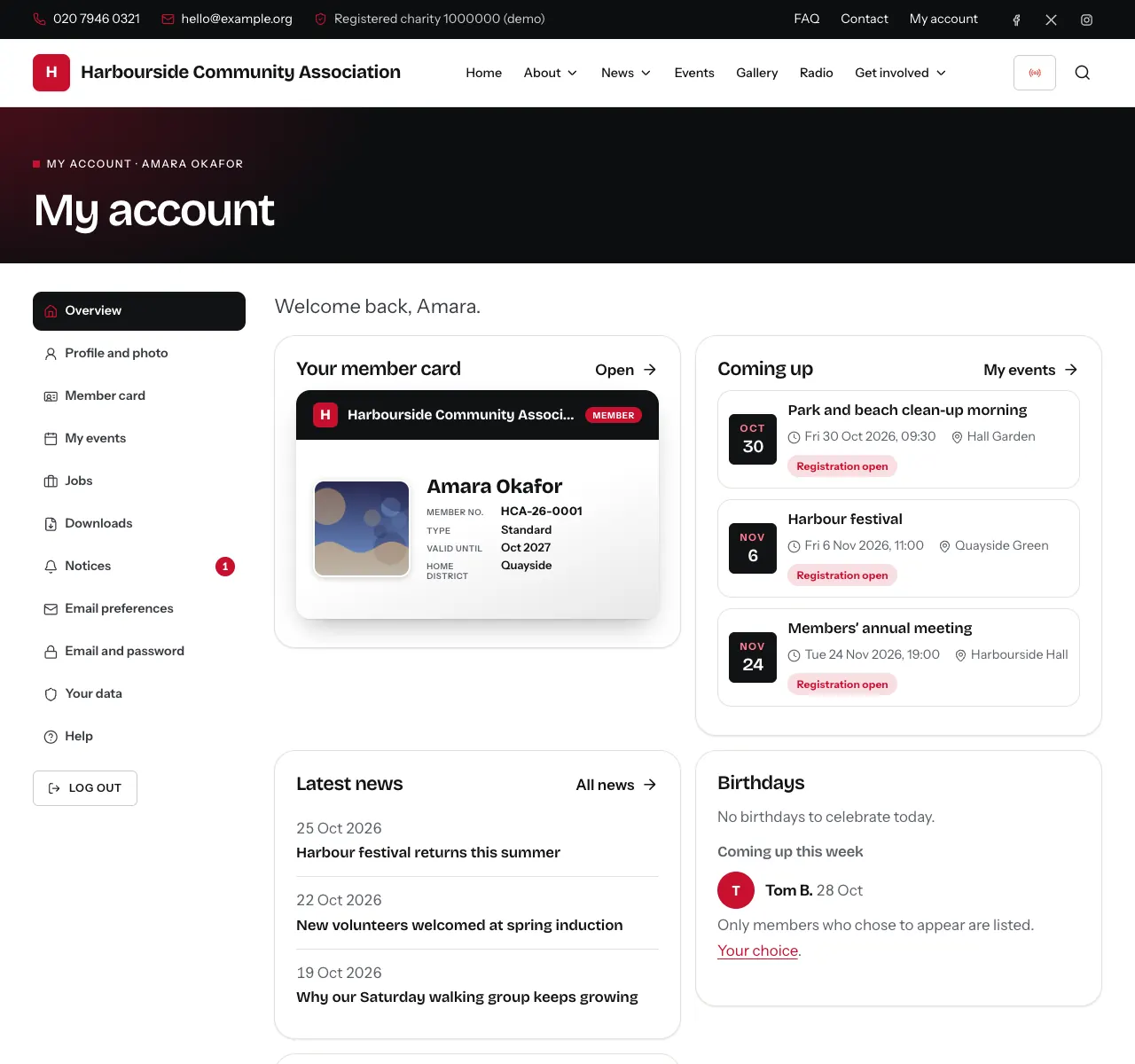Go to the Home page
Screen dimensions: 1135x1064
point(484,73)
